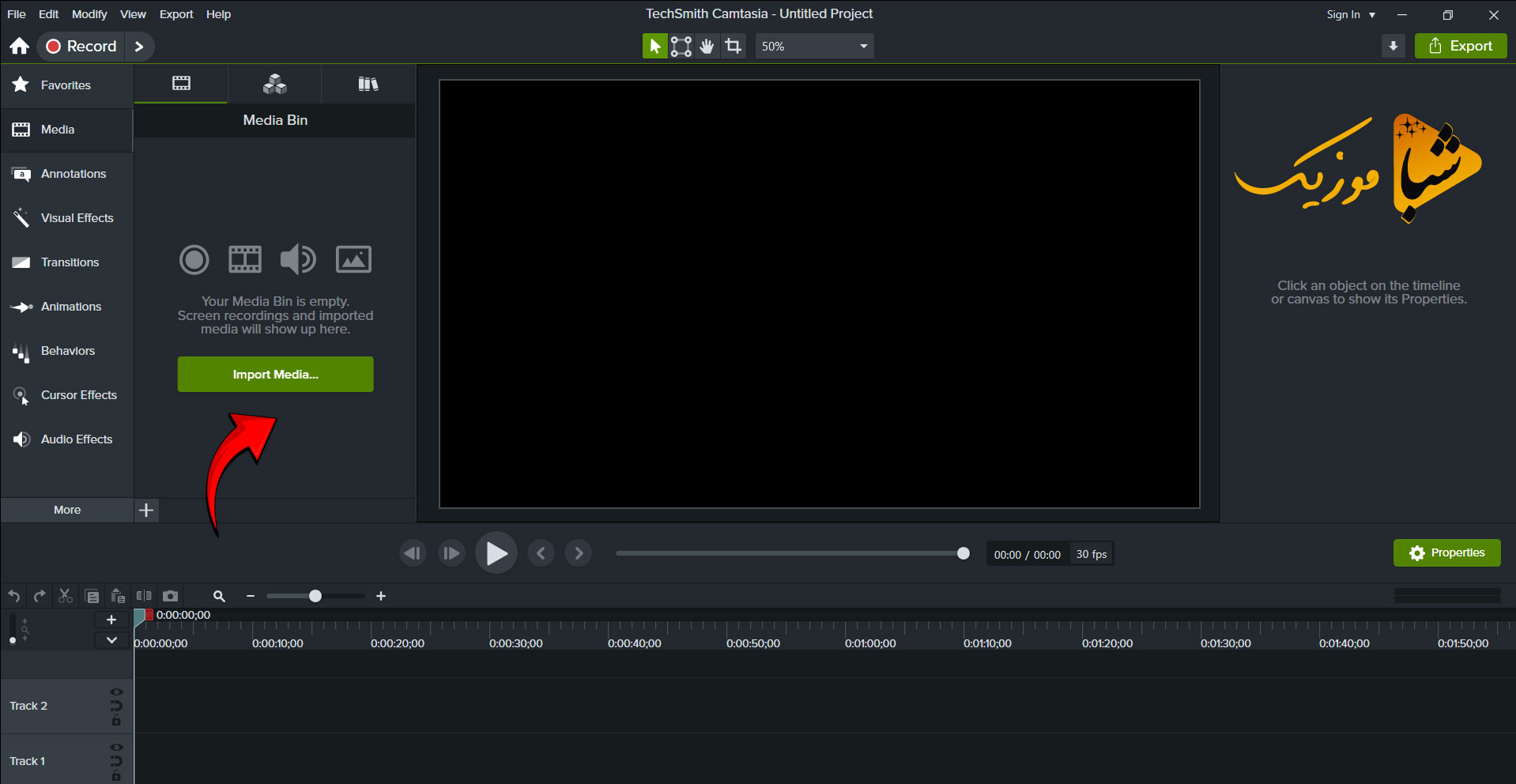Click the video filmstrip icon in Media Bin
Screen dimensions: 1516x784
[x=245, y=259]
